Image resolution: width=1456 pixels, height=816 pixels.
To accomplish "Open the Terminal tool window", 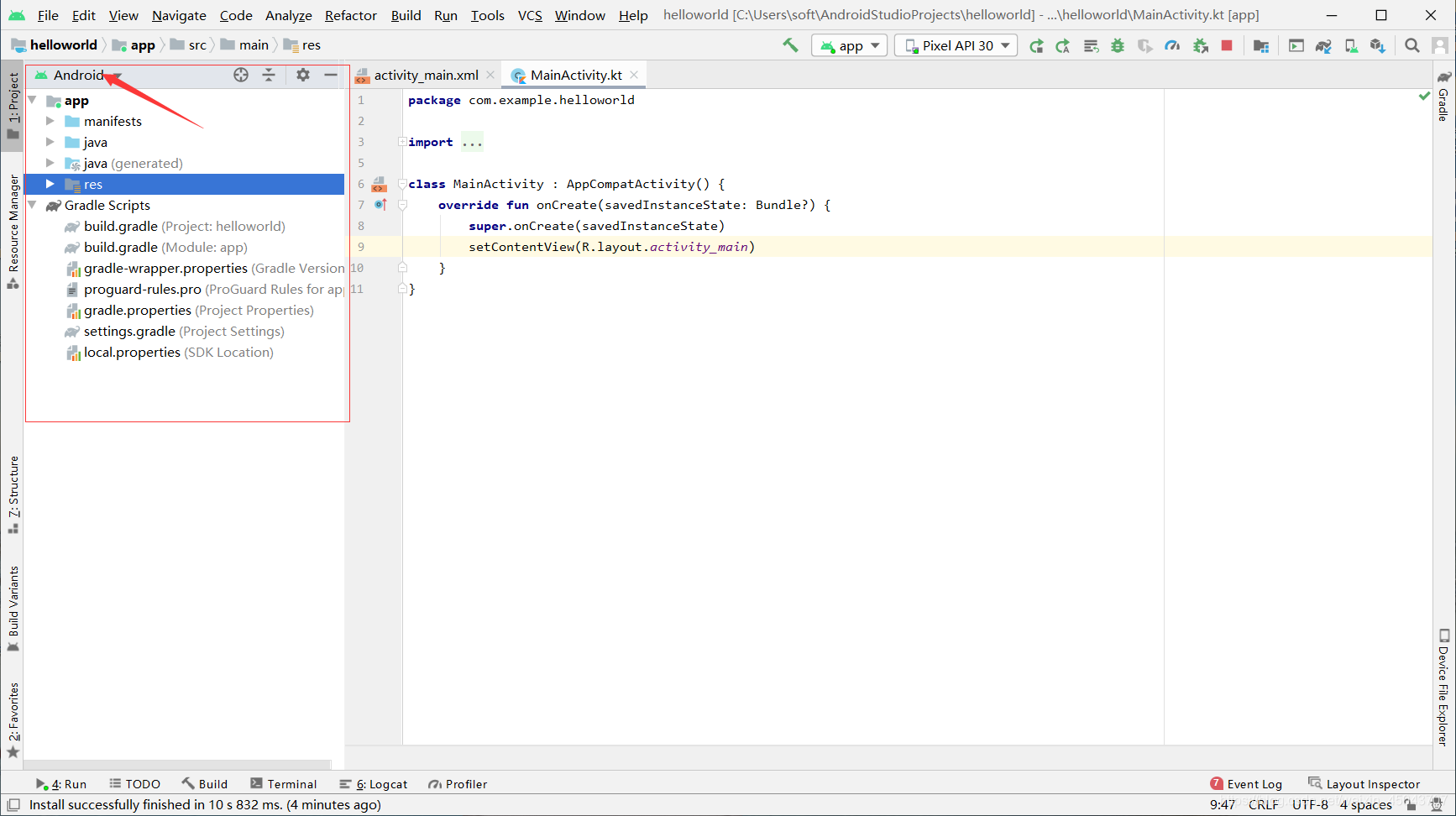I will coord(284,784).
